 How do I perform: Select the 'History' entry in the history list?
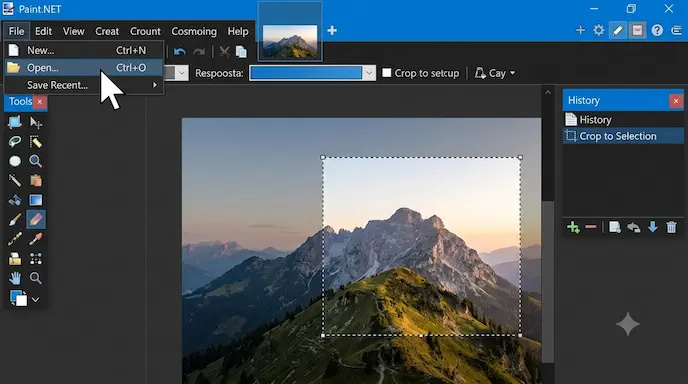tap(623, 119)
